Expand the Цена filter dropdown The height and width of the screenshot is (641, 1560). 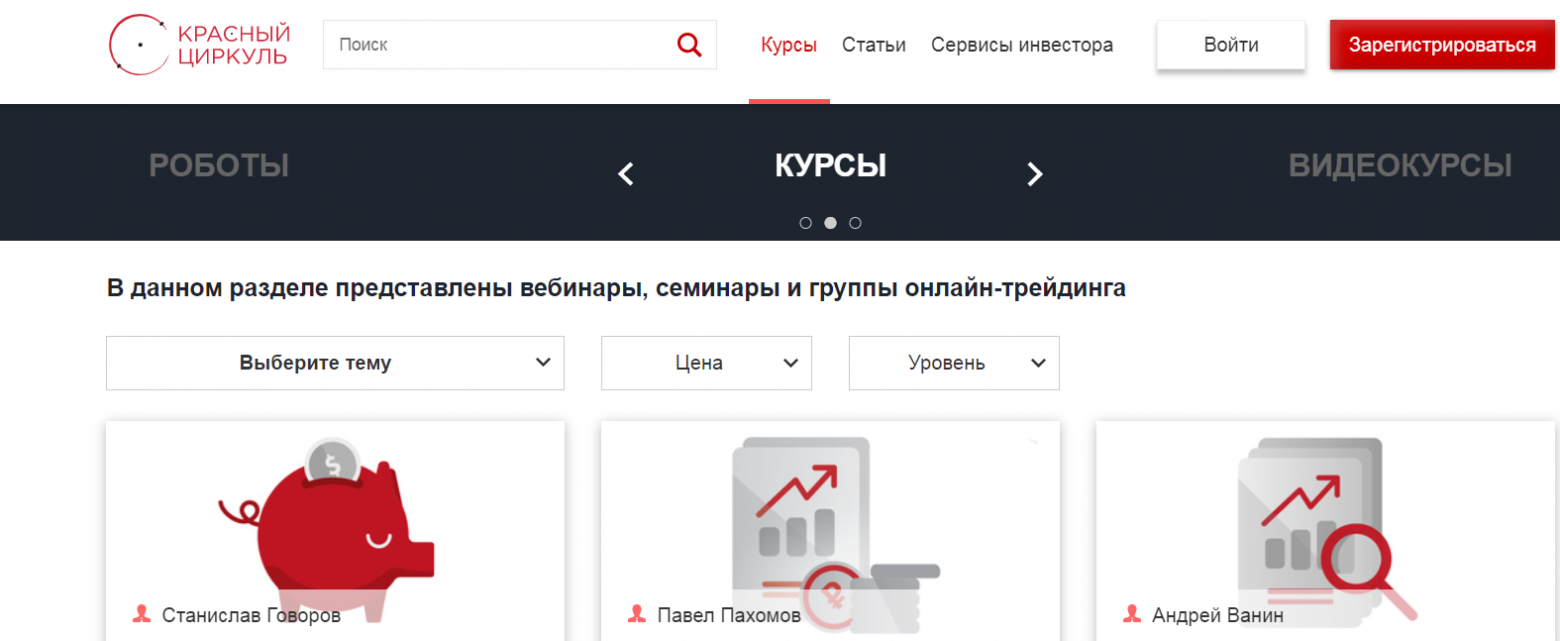pos(706,363)
